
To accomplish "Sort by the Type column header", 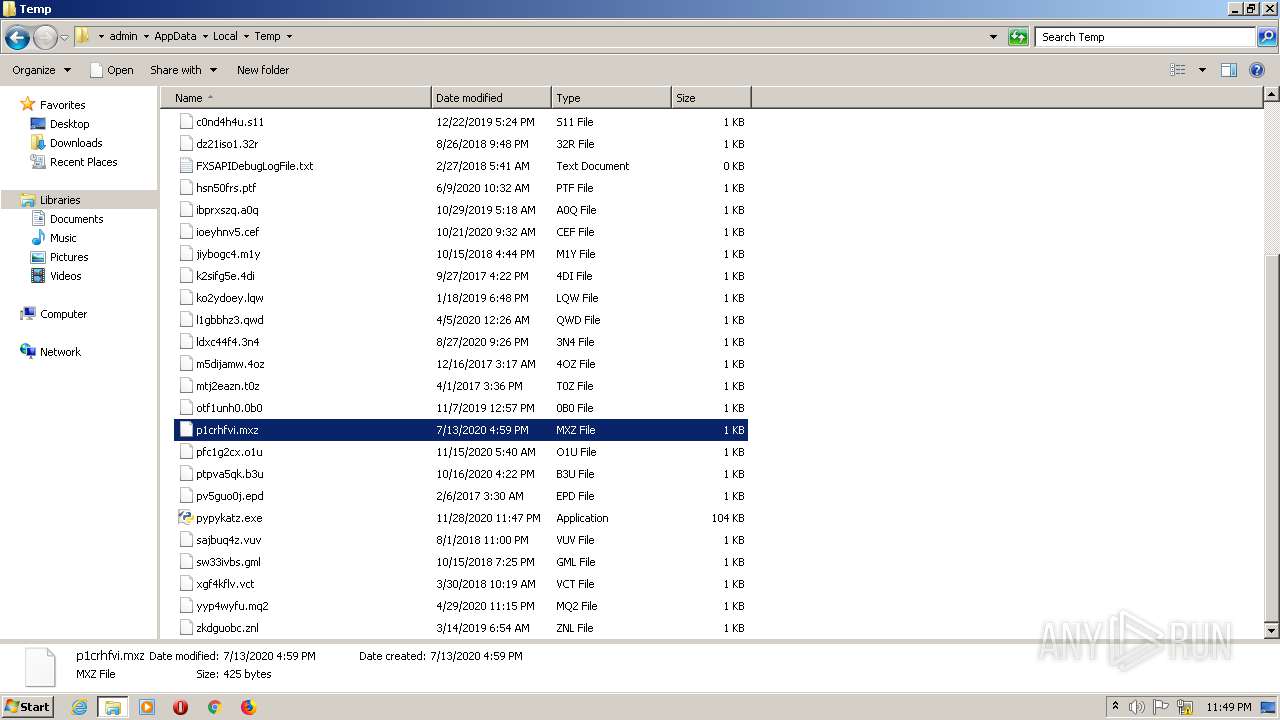I will [611, 98].
